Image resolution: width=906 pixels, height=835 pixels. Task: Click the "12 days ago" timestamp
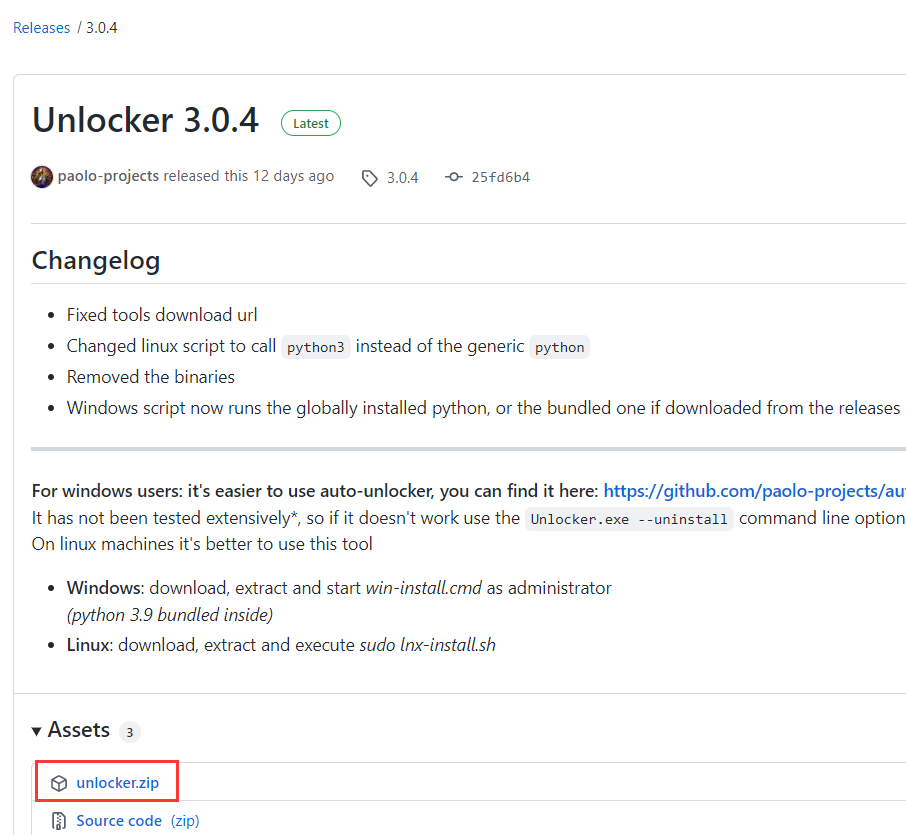293,176
